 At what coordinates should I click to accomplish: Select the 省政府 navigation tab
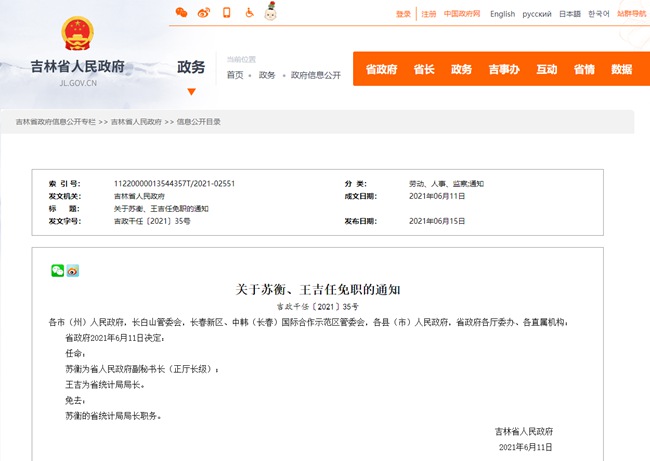pos(381,69)
